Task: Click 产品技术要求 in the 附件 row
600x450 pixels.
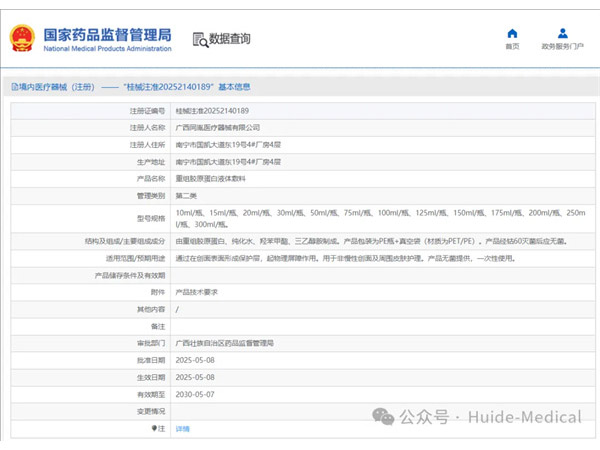Action: click(197, 292)
